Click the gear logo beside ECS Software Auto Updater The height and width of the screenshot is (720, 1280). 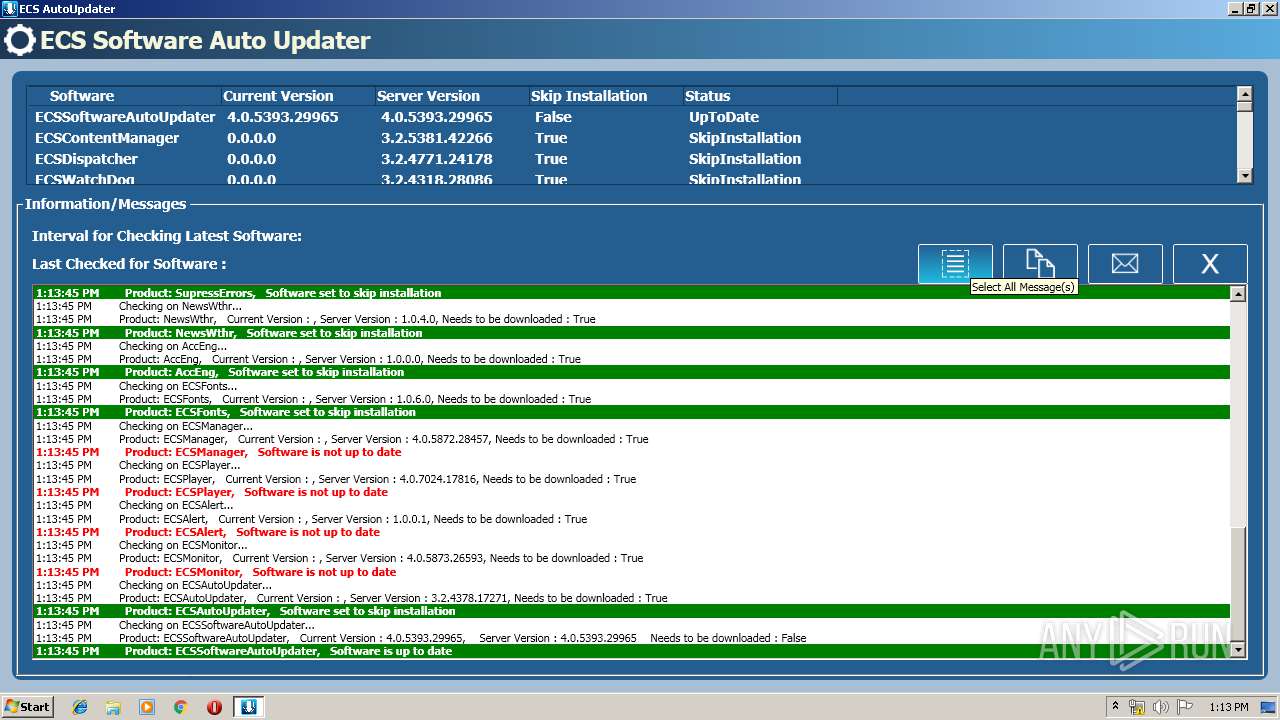click(19, 40)
